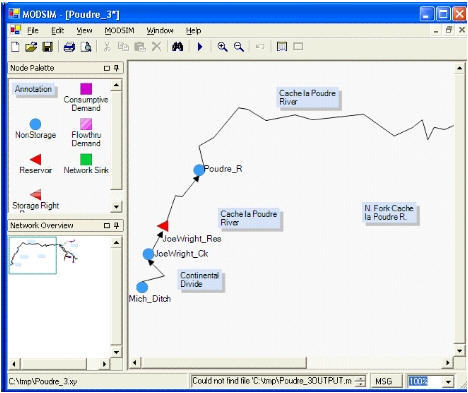Click the canvas vertical scrollbar thumb
Viewport: 468px width, 393px height.
click(x=459, y=208)
